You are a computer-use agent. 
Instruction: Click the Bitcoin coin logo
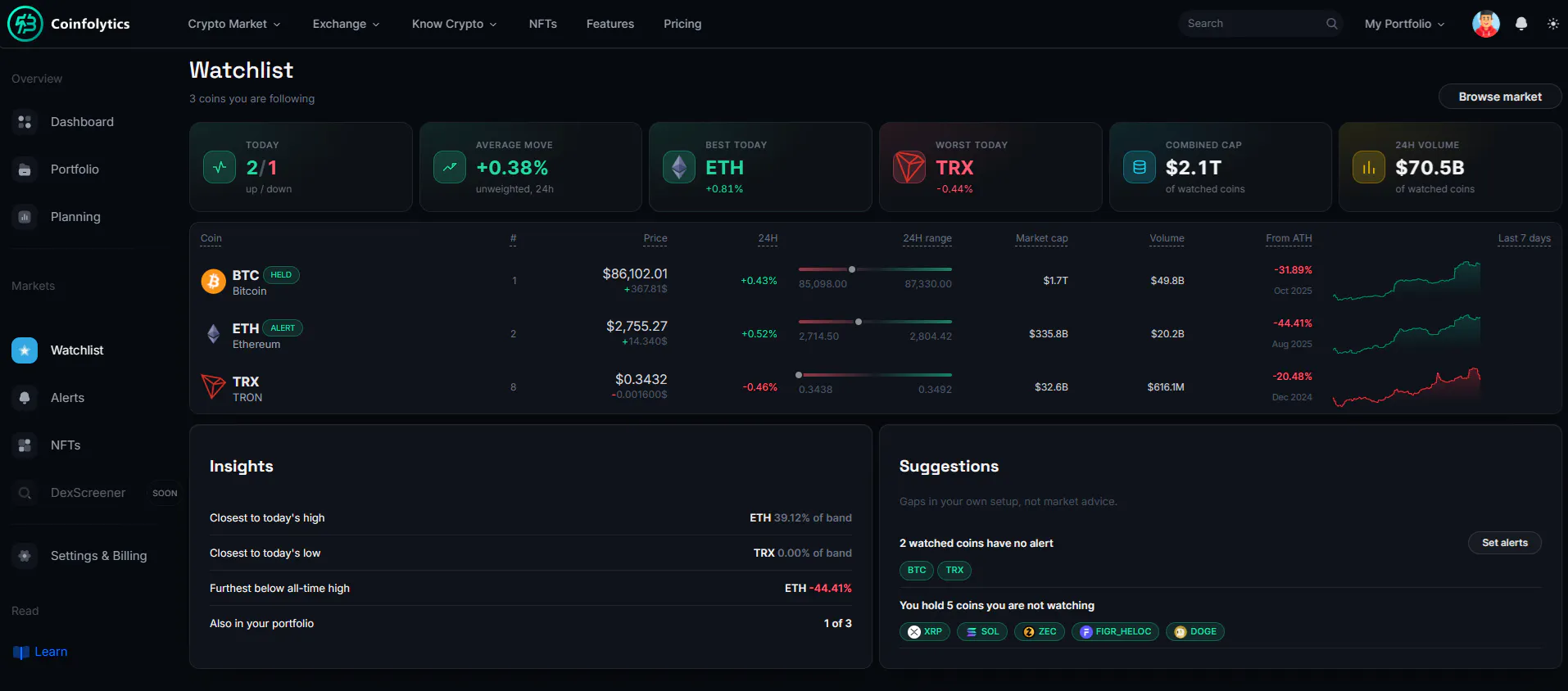(214, 282)
